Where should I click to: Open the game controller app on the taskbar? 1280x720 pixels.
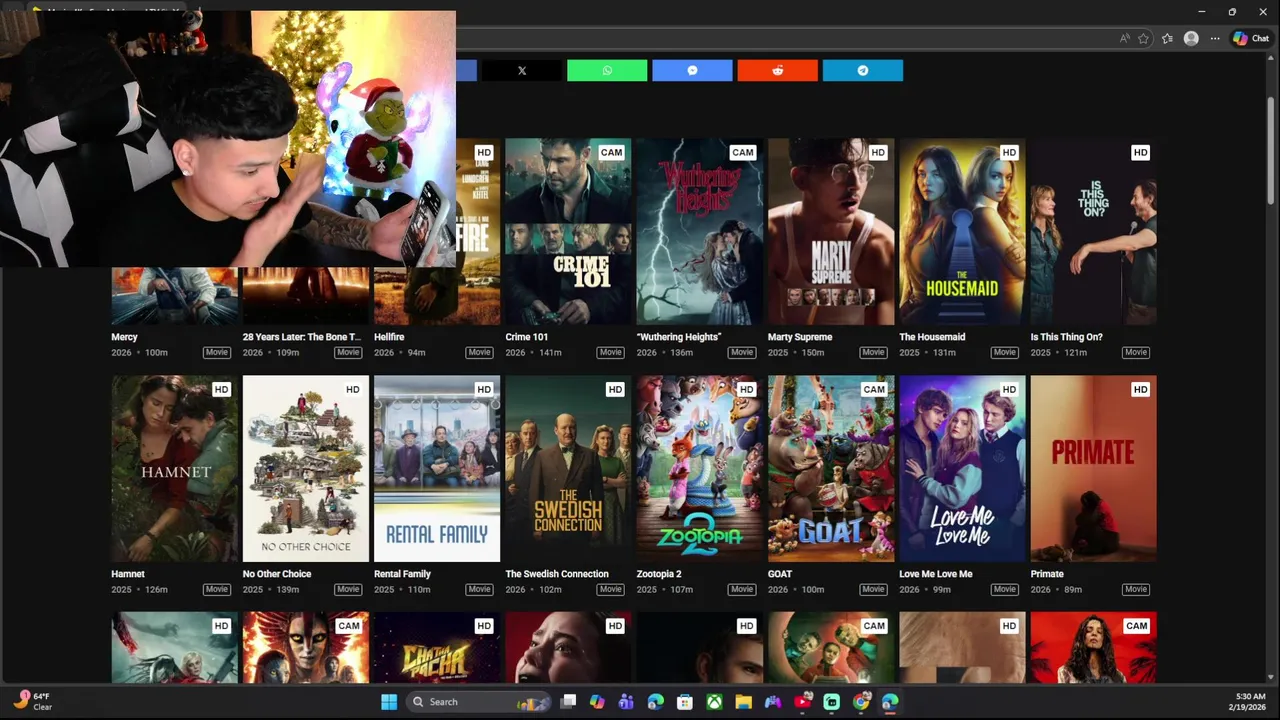[772, 702]
